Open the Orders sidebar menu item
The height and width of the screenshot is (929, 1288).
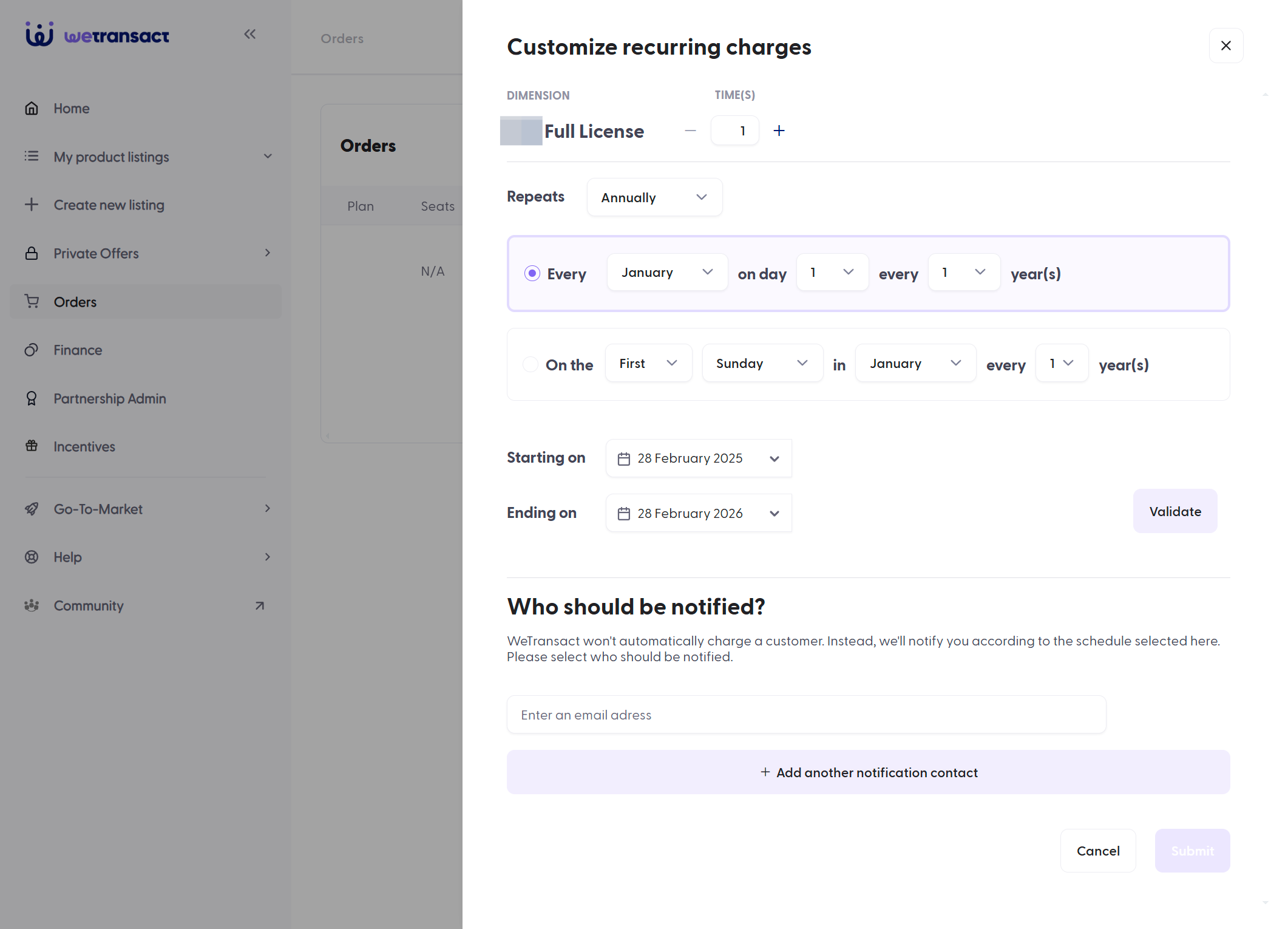pyautogui.click(x=146, y=302)
